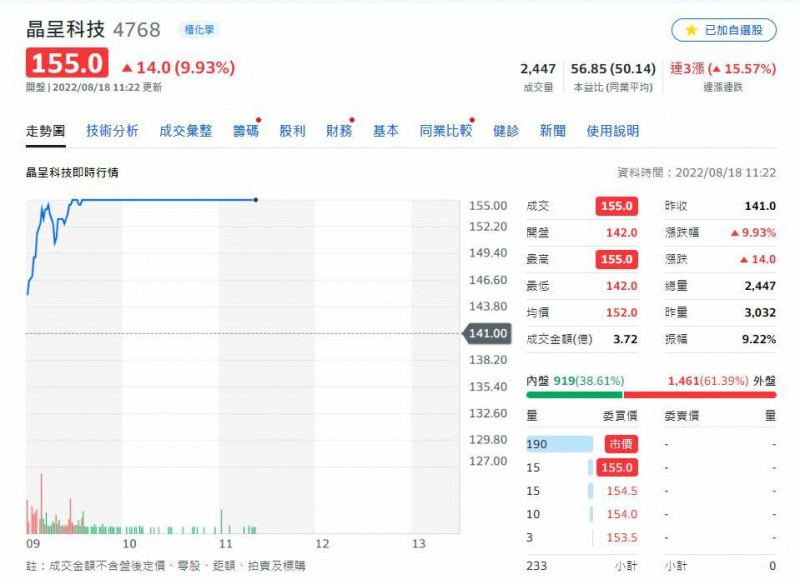Click the 晶呈科技即時行情 heading
Screen dimensions: 800x584
72,173
